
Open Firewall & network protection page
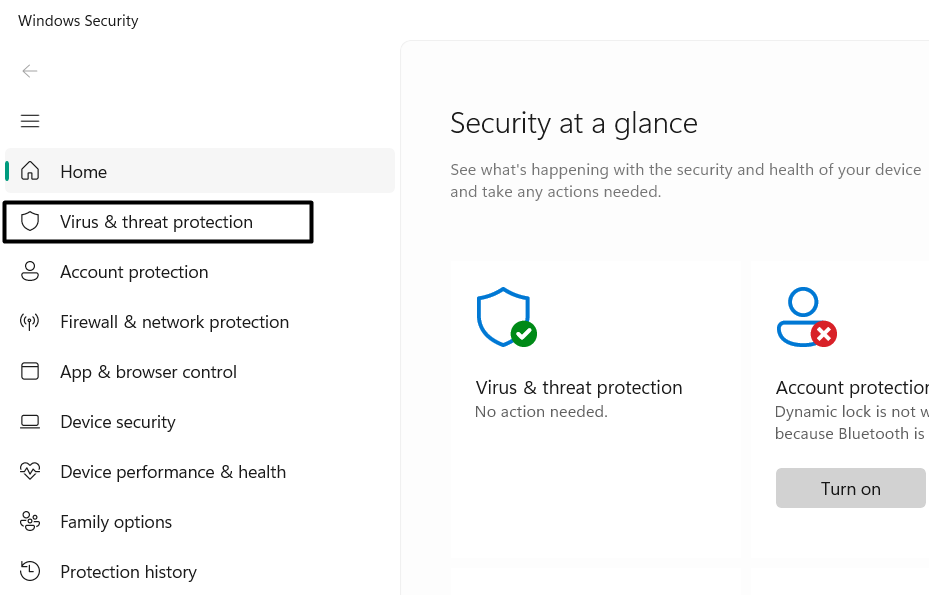point(174,322)
